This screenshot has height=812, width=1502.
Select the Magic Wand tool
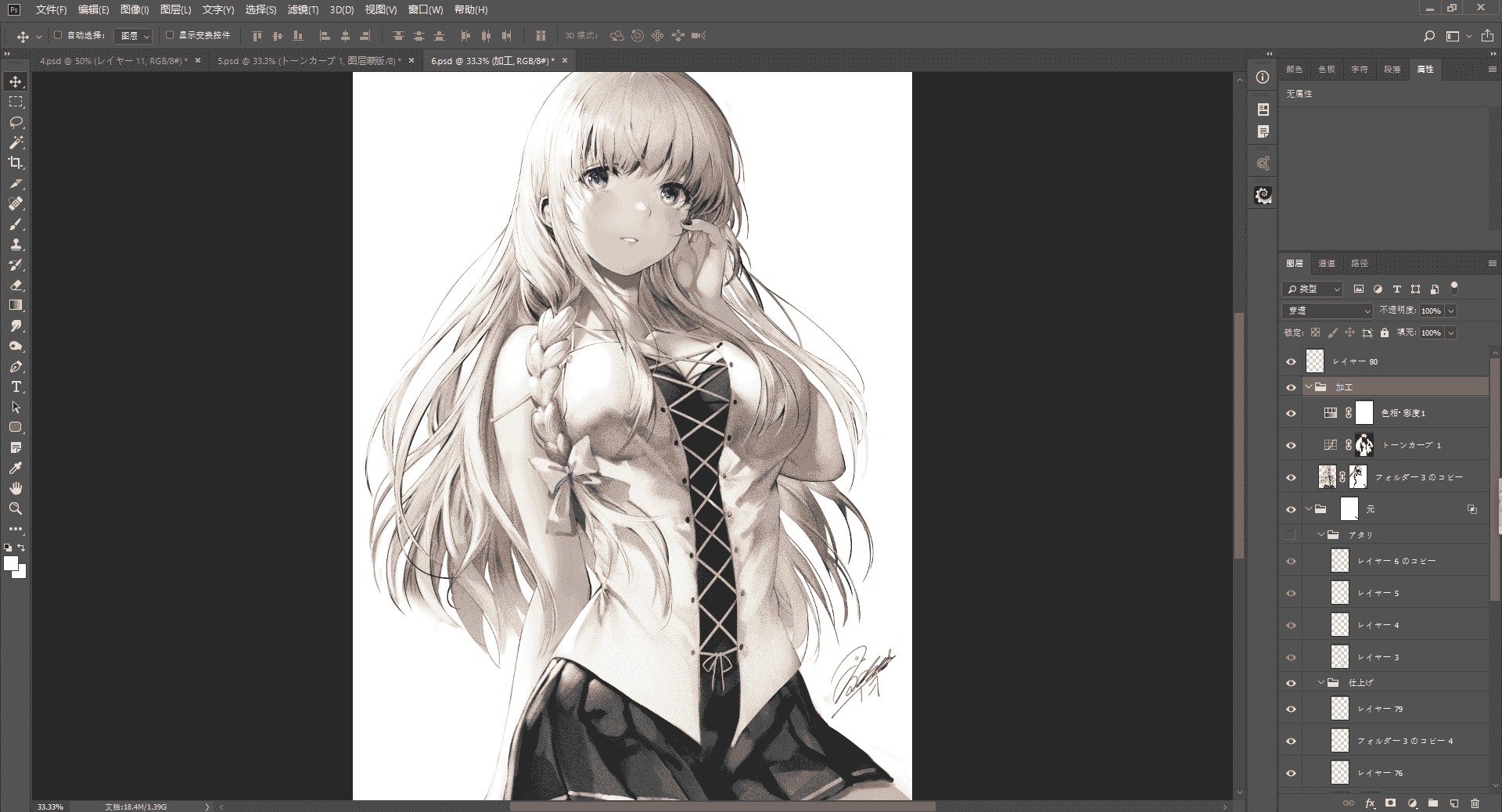click(16, 142)
